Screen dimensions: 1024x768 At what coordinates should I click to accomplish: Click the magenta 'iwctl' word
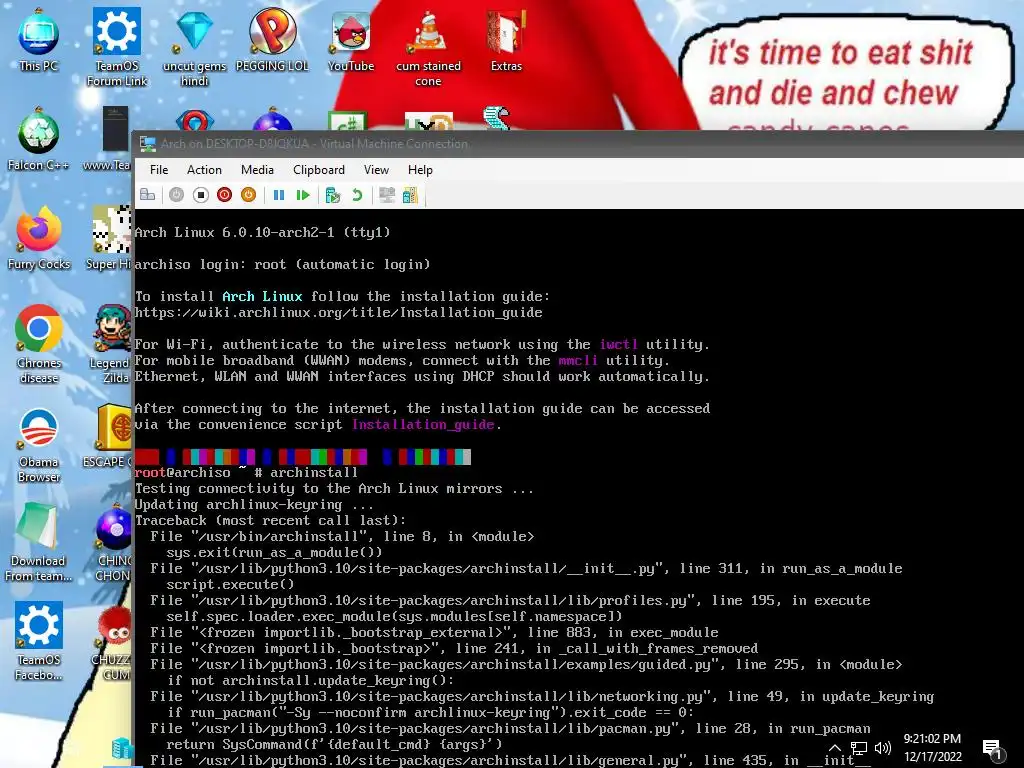pyautogui.click(x=618, y=344)
